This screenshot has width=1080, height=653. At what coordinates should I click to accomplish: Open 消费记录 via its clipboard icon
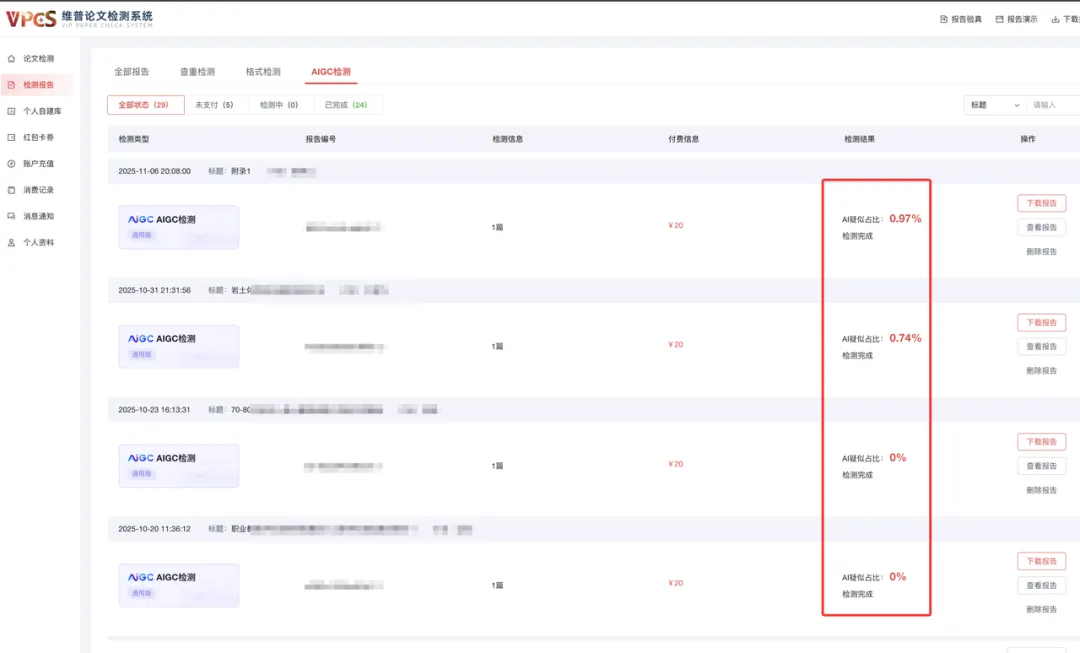(x=11, y=190)
